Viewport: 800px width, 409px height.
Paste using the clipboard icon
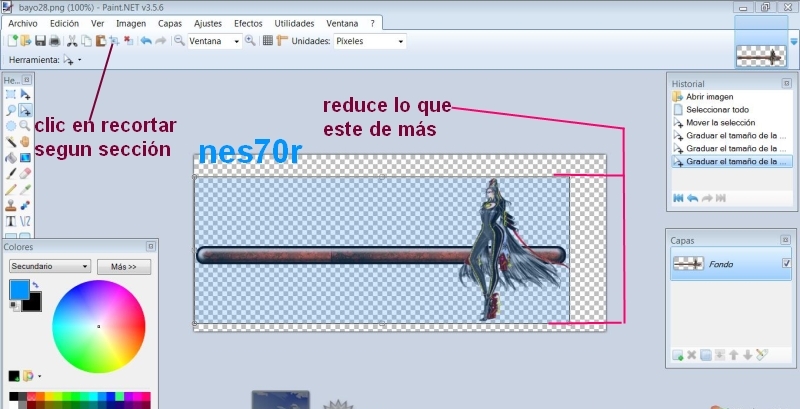(x=101, y=41)
